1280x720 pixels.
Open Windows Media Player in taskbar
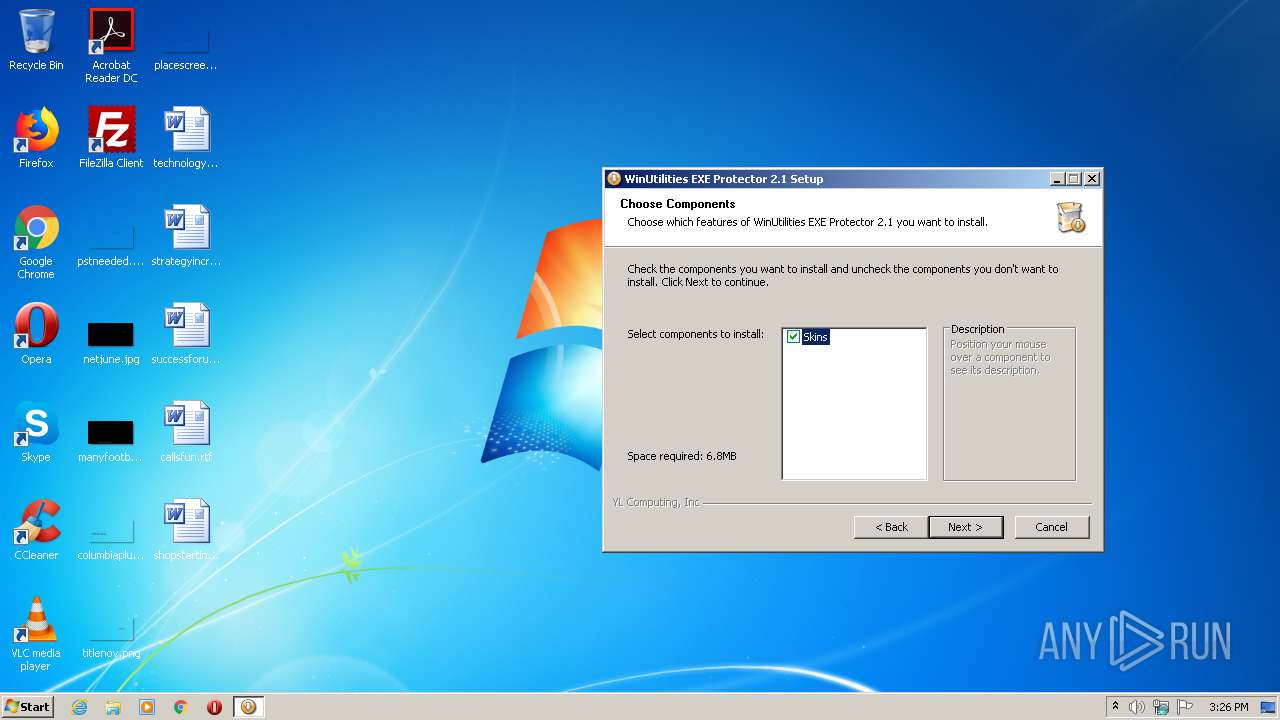147,707
